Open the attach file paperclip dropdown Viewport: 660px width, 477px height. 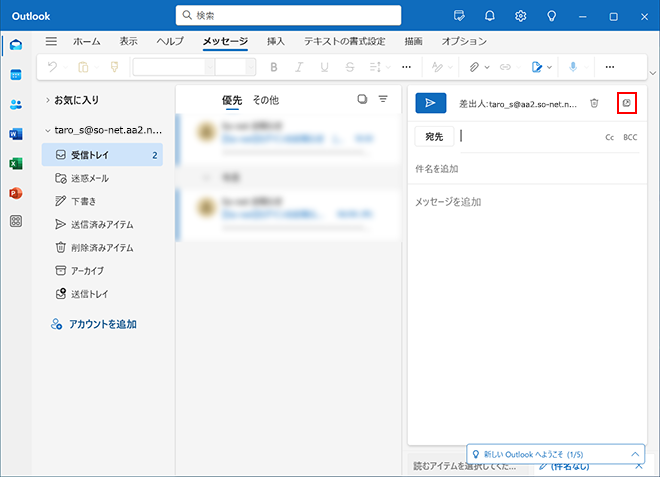point(480,67)
